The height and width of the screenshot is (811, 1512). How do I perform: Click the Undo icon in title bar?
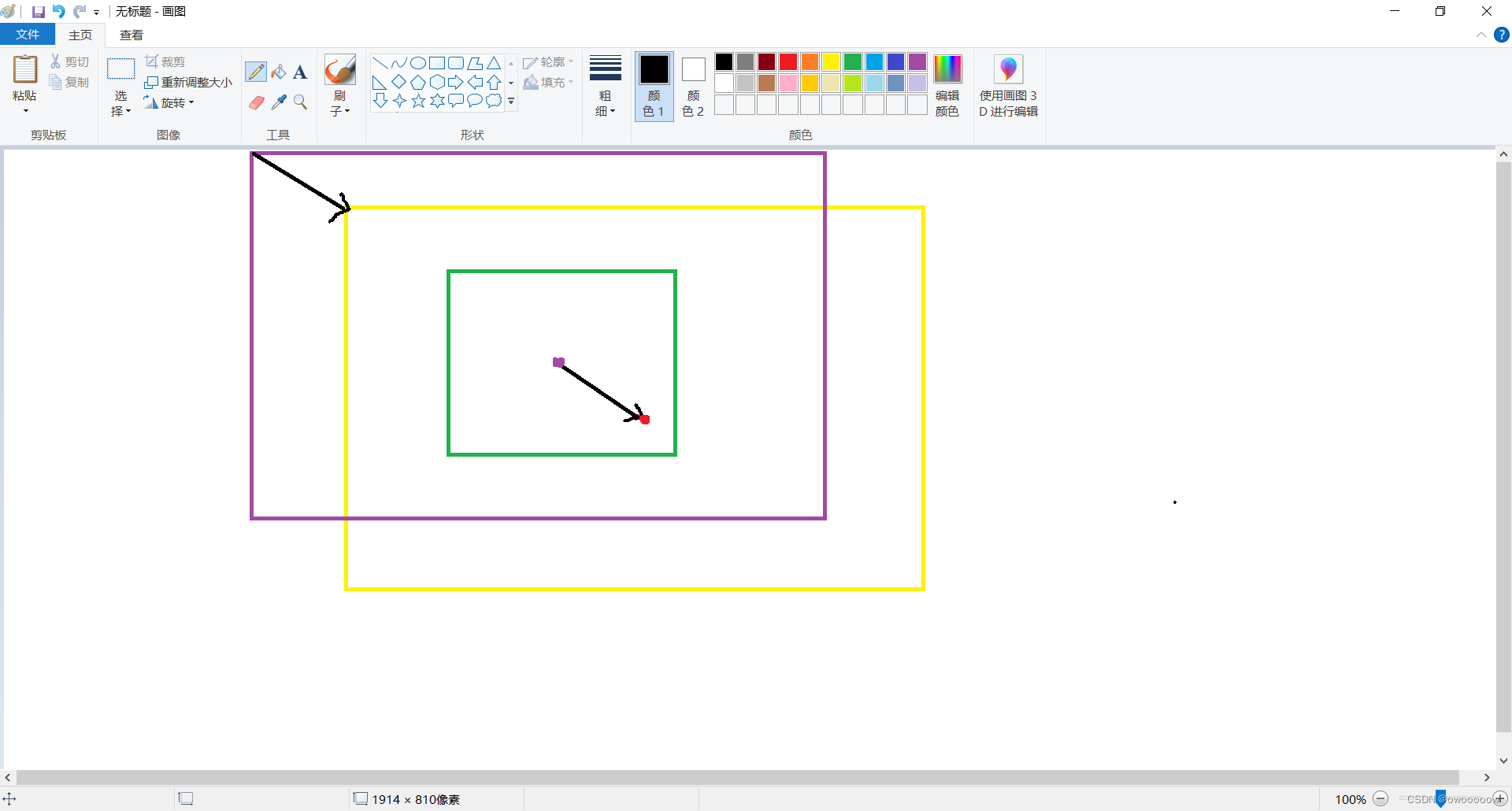point(58,12)
